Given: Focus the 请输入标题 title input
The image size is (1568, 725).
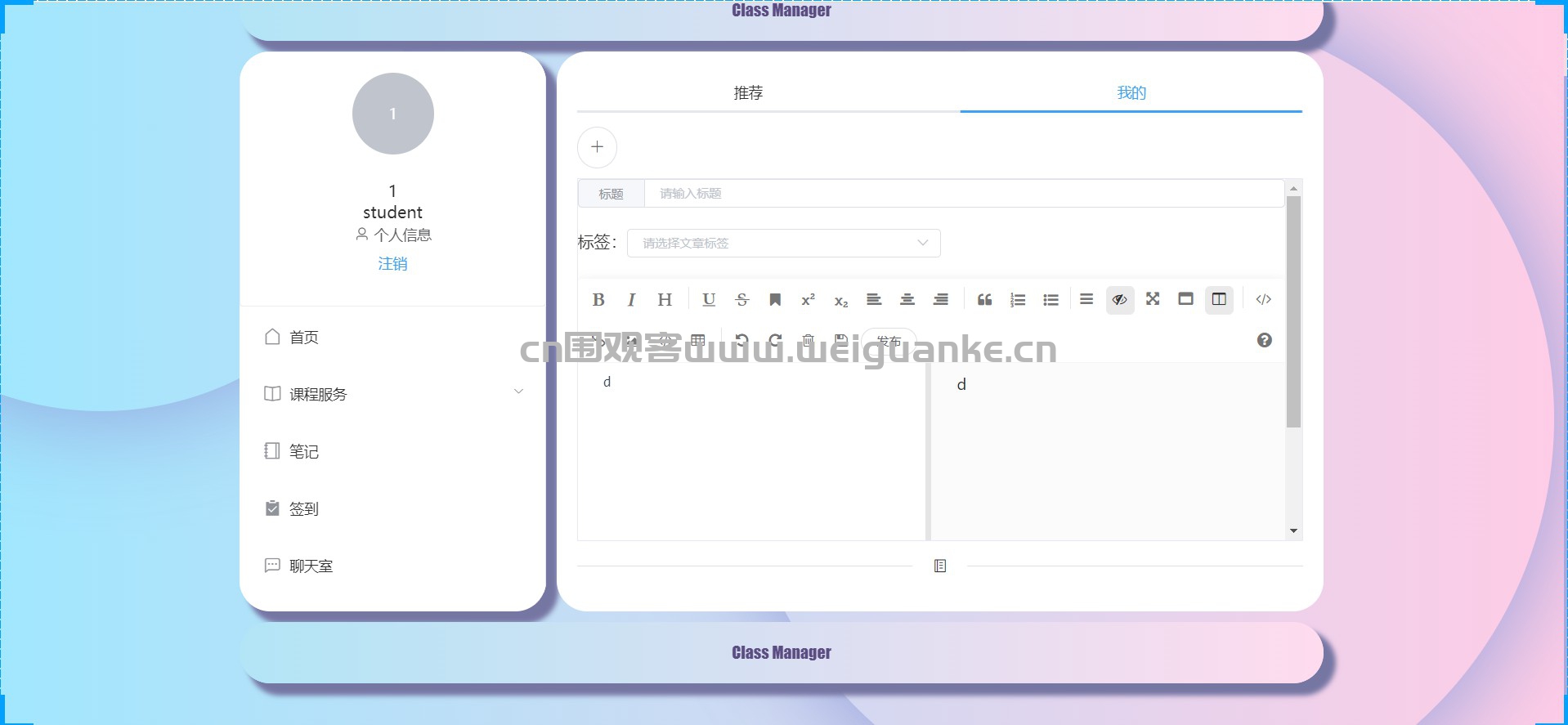Looking at the screenshot, I should pyautogui.click(x=964, y=194).
